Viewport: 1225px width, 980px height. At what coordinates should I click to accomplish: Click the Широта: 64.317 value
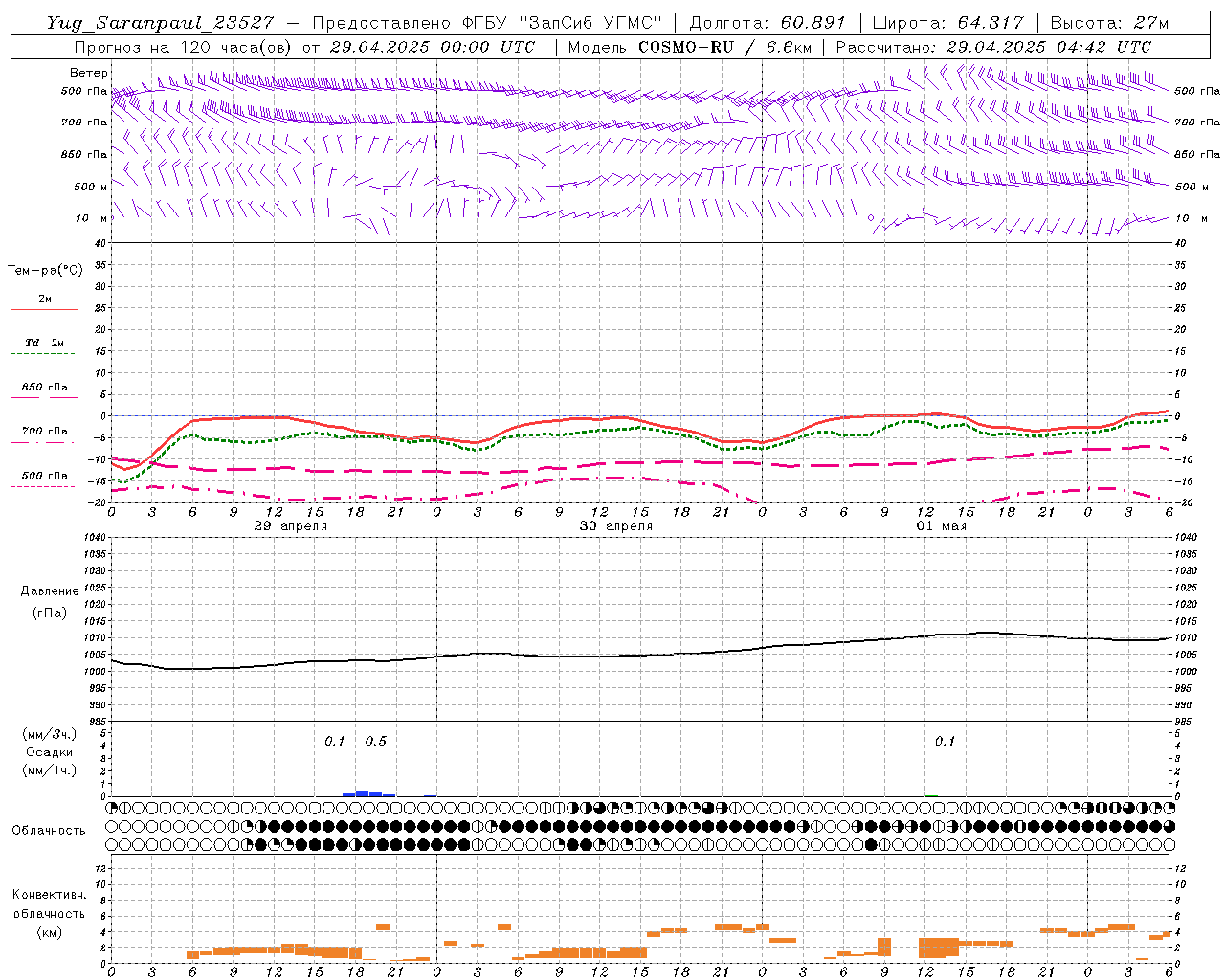(x=948, y=23)
